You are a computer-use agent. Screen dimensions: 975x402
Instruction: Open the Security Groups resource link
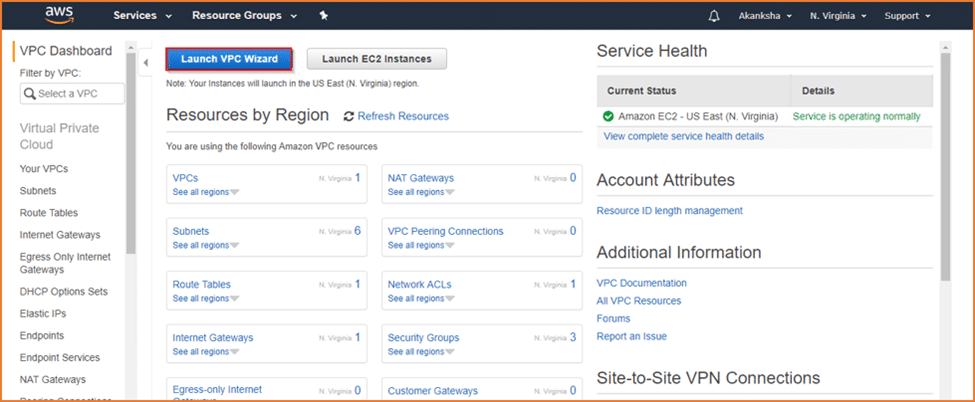pyautogui.click(x=423, y=338)
